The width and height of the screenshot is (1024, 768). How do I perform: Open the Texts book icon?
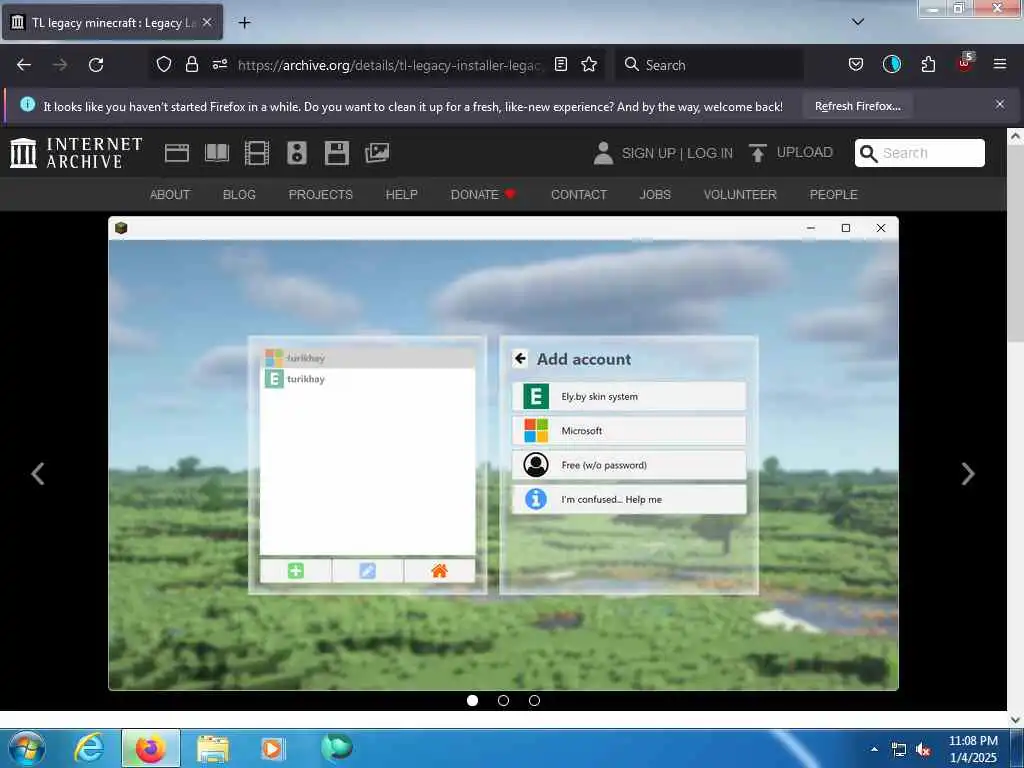click(x=217, y=153)
